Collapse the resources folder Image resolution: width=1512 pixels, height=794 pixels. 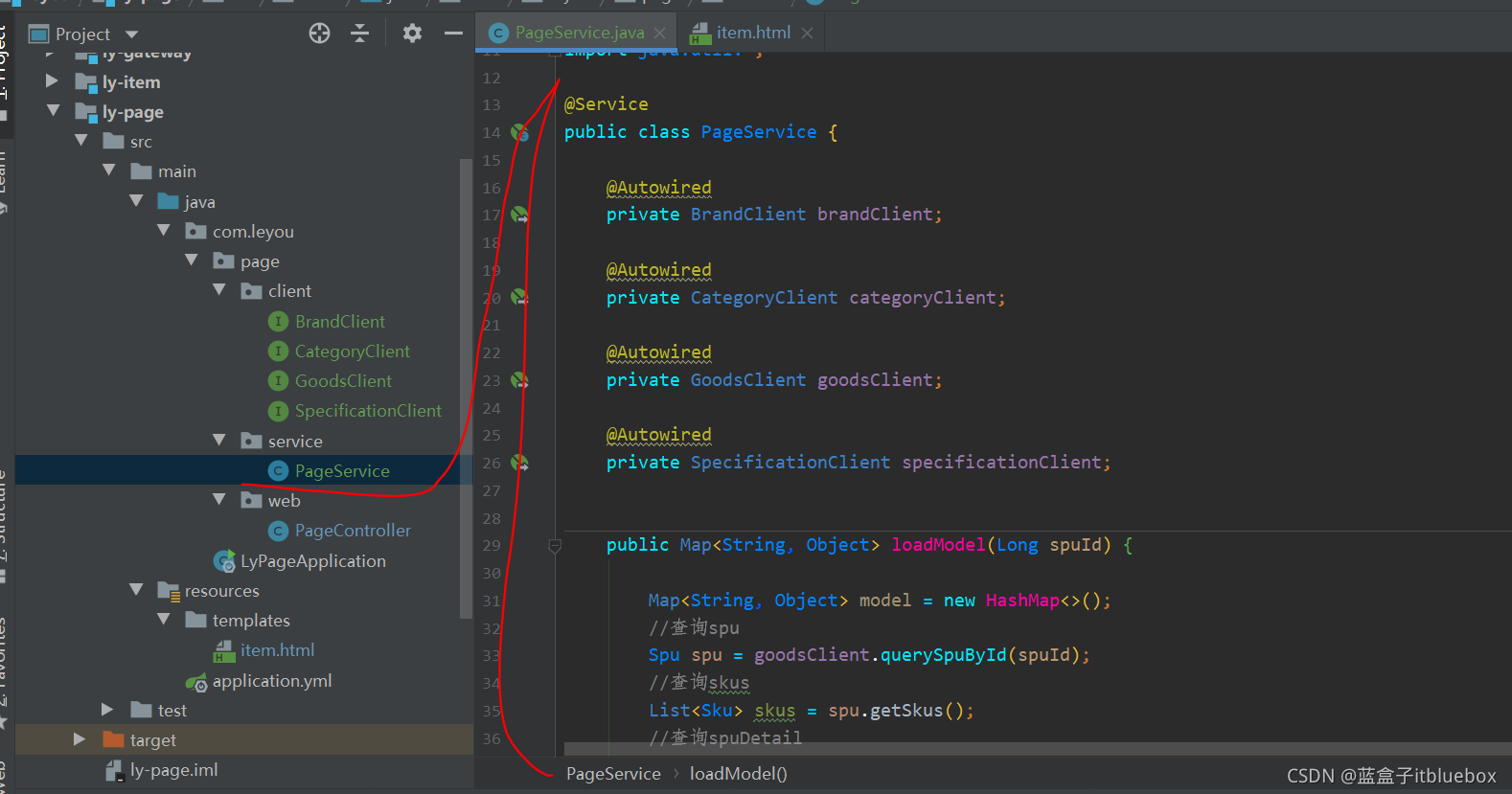click(x=136, y=590)
